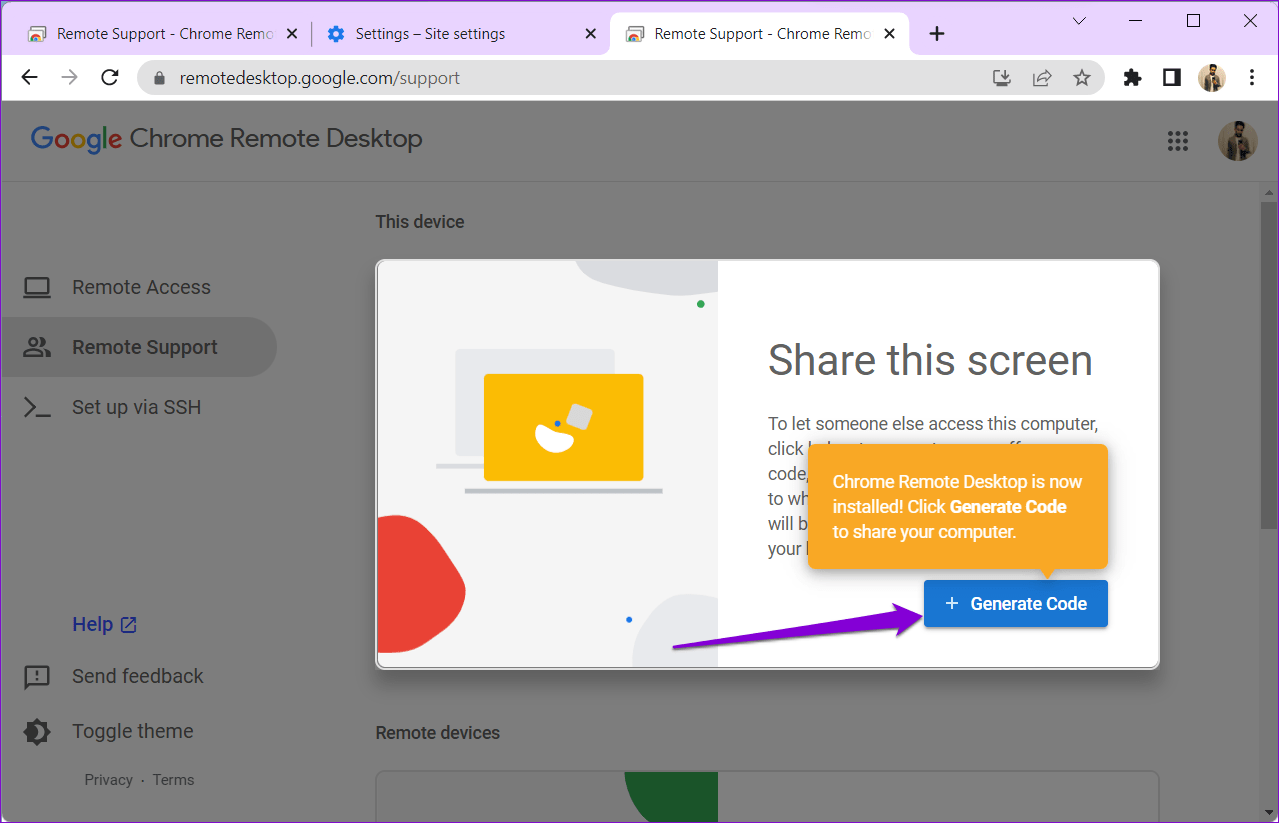Click the Set up via SSH terminal icon
1279x823 pixels.
(x=37, y=407)
